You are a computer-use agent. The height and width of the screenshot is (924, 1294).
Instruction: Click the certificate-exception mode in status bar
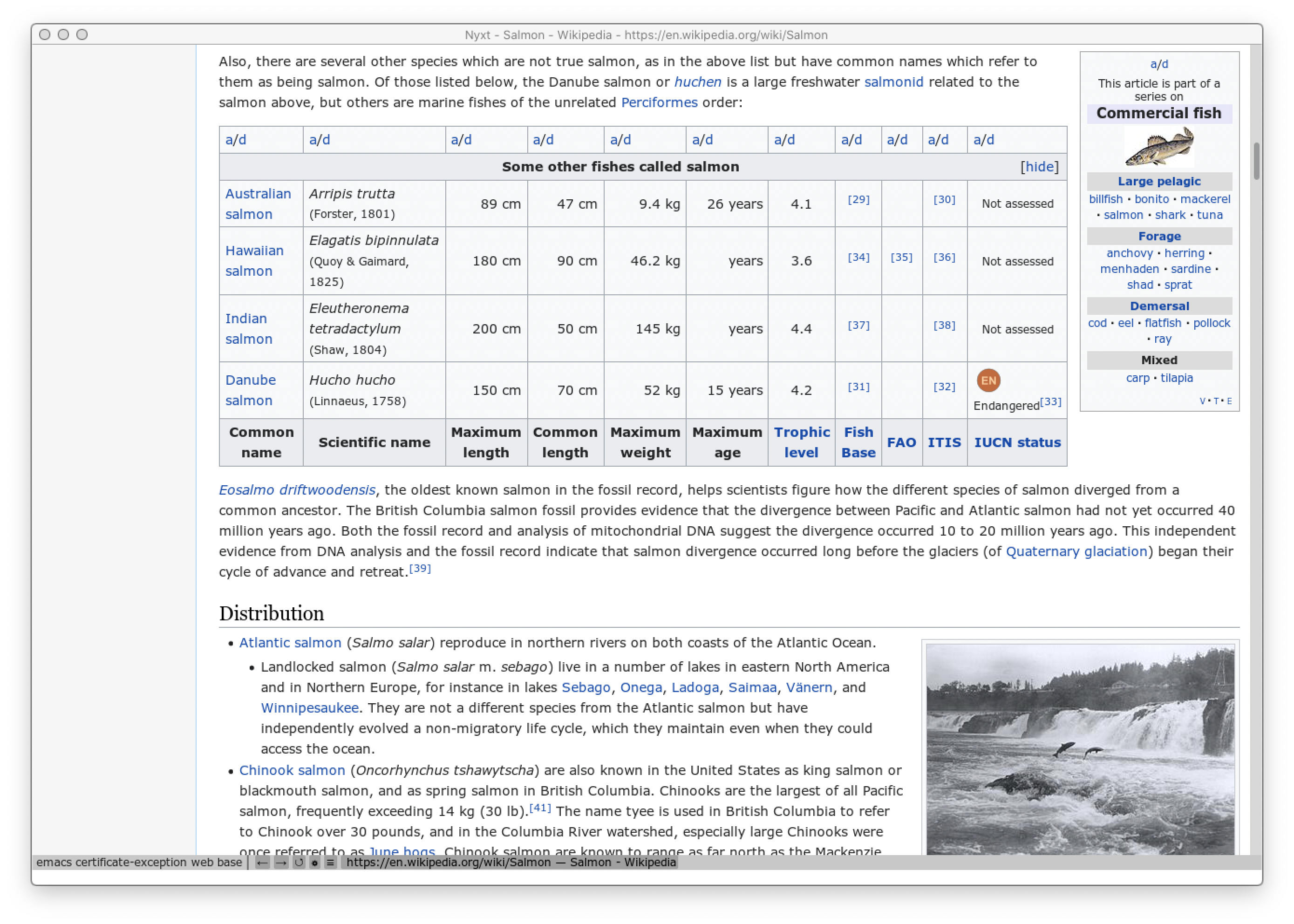(131, 862)
